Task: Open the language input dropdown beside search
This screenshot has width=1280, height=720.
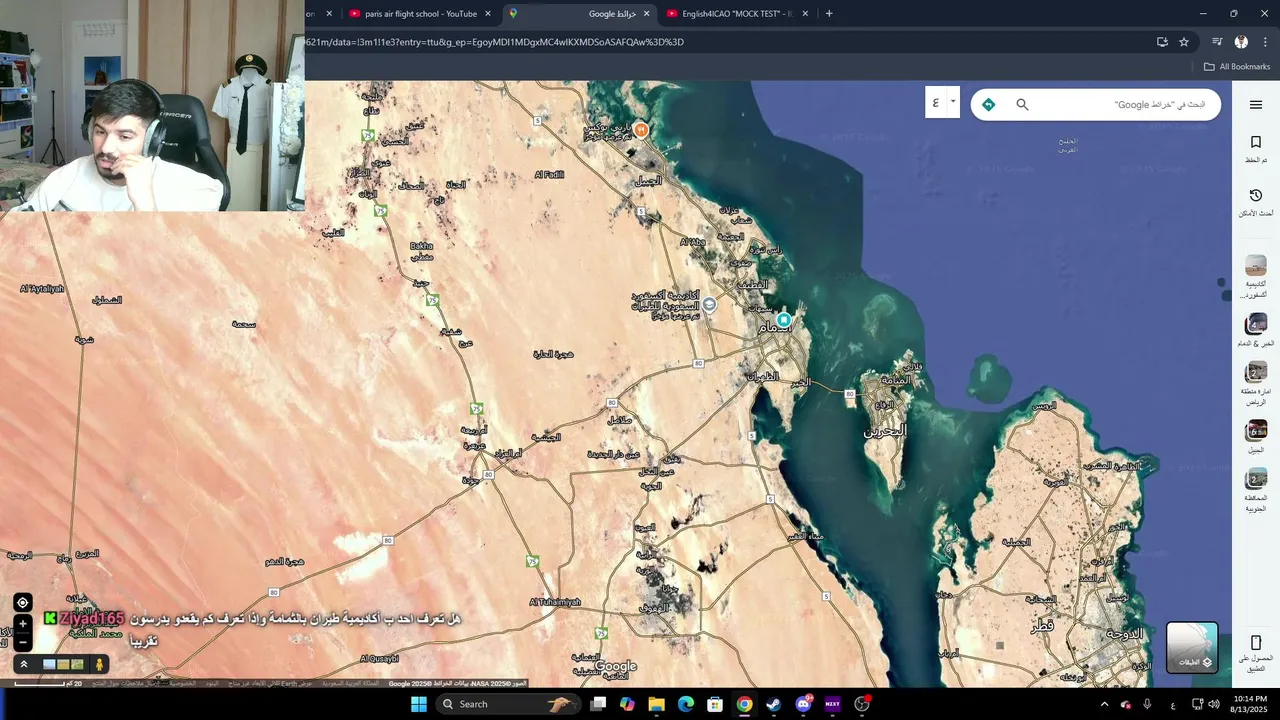Action: coord(942,102)
